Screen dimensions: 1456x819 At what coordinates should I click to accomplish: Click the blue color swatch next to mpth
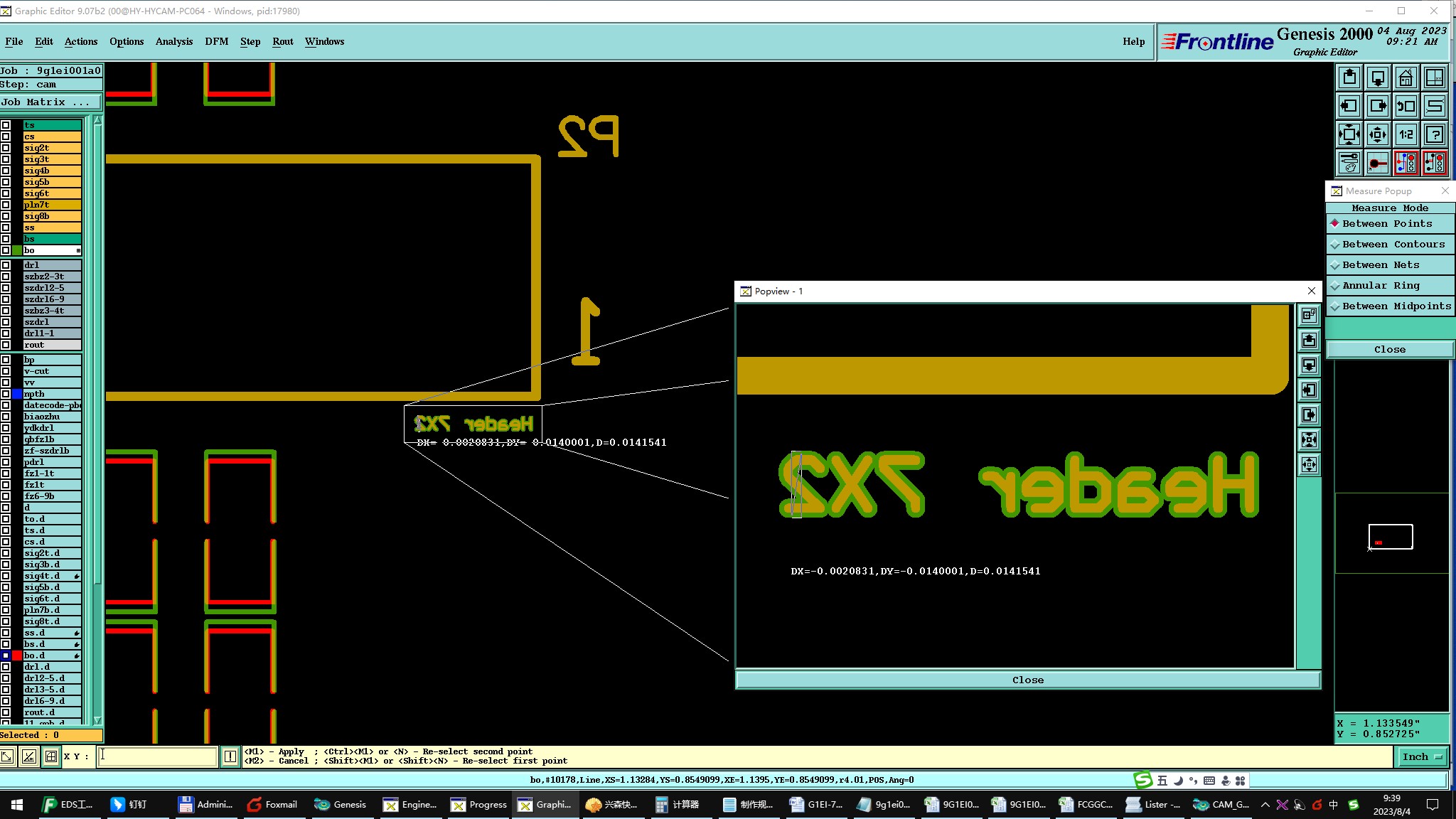click(x=17, y=394)
